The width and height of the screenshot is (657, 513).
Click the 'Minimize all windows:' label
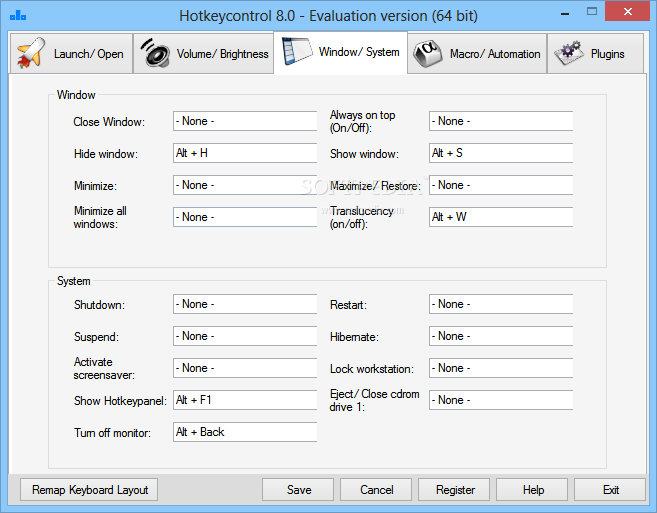[100, 217]
